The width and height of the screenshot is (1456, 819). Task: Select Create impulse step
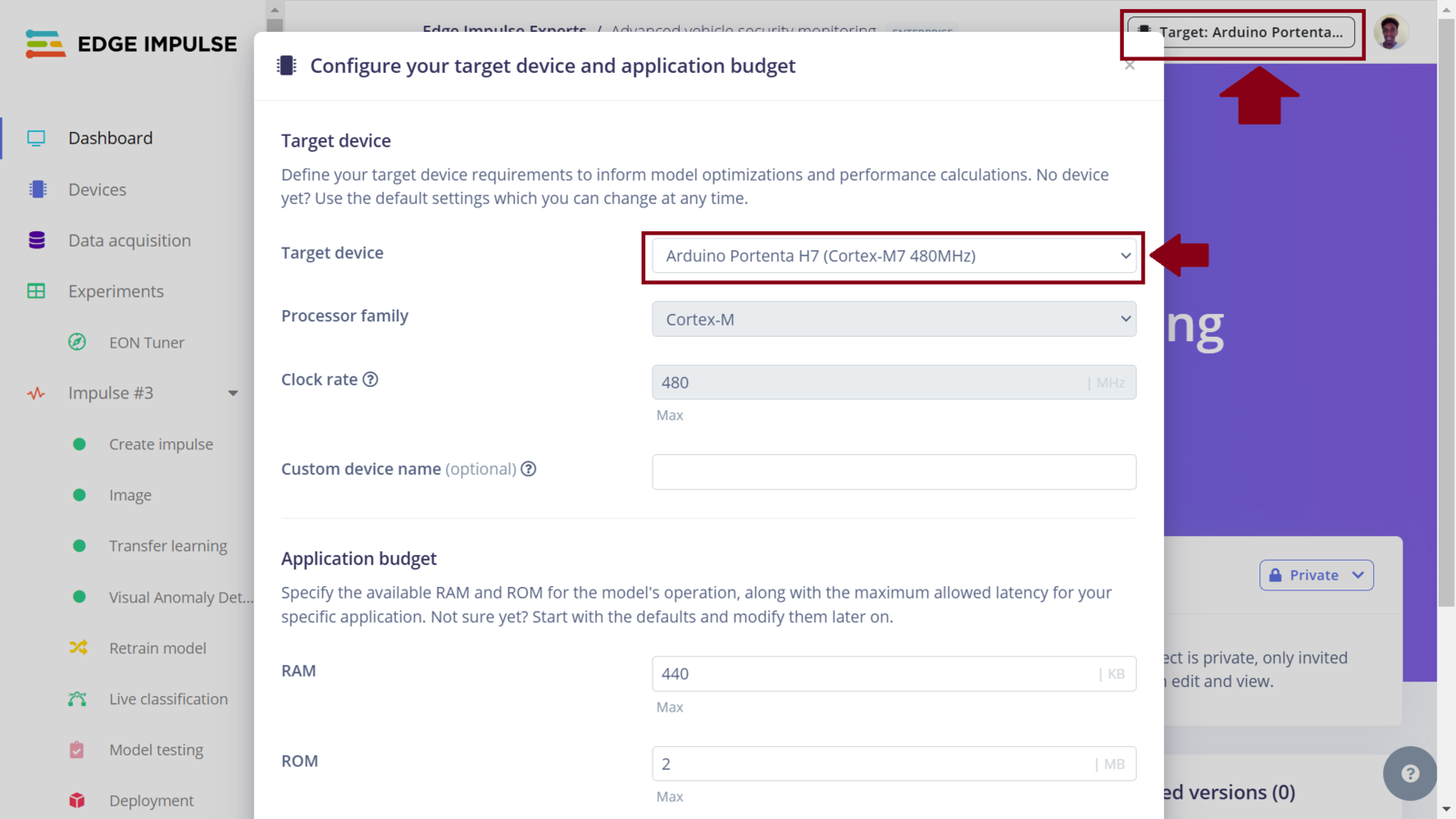click(161, 444)
